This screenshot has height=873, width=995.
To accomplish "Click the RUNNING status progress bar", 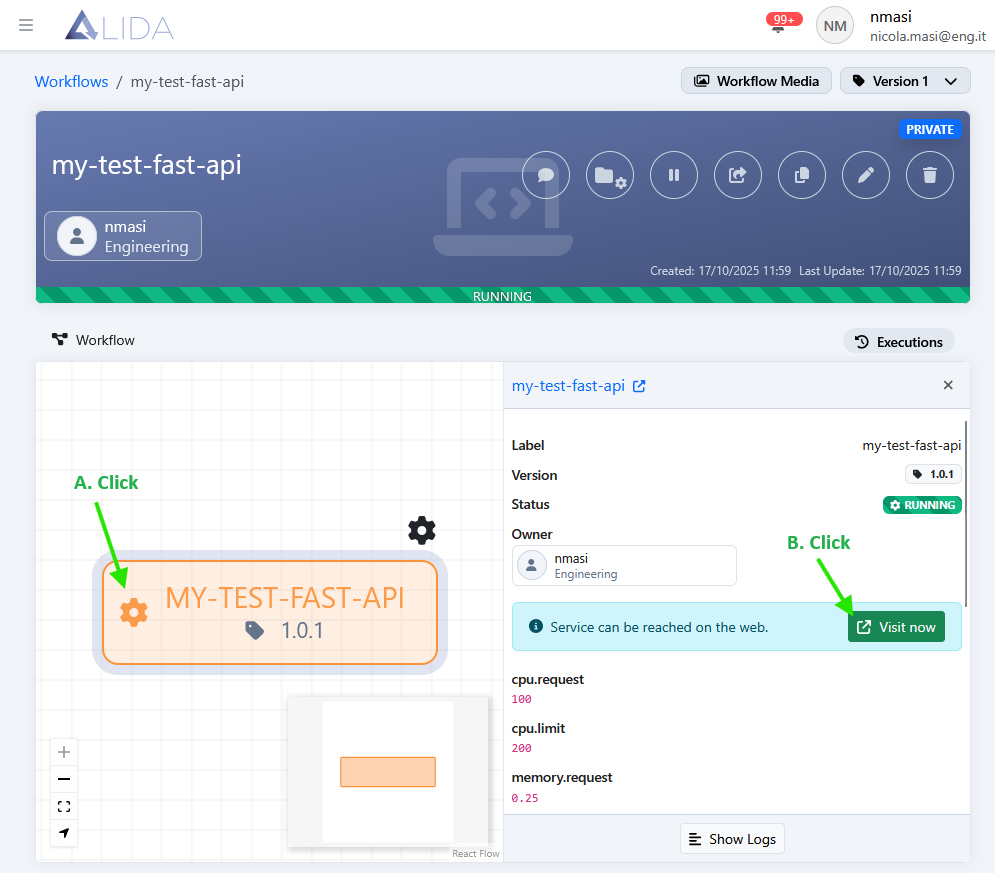I will pos(503,296).
